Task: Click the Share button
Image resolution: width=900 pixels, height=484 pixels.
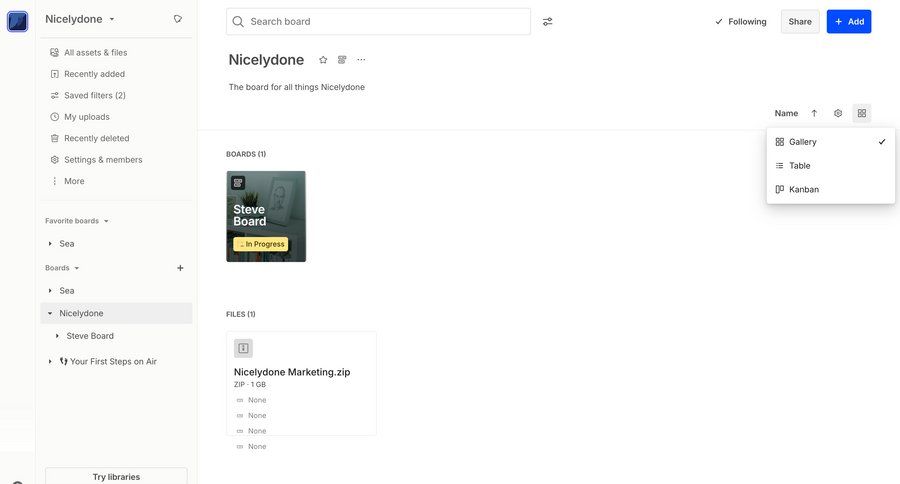Action: pyautogui.click(x=800, y=22)
